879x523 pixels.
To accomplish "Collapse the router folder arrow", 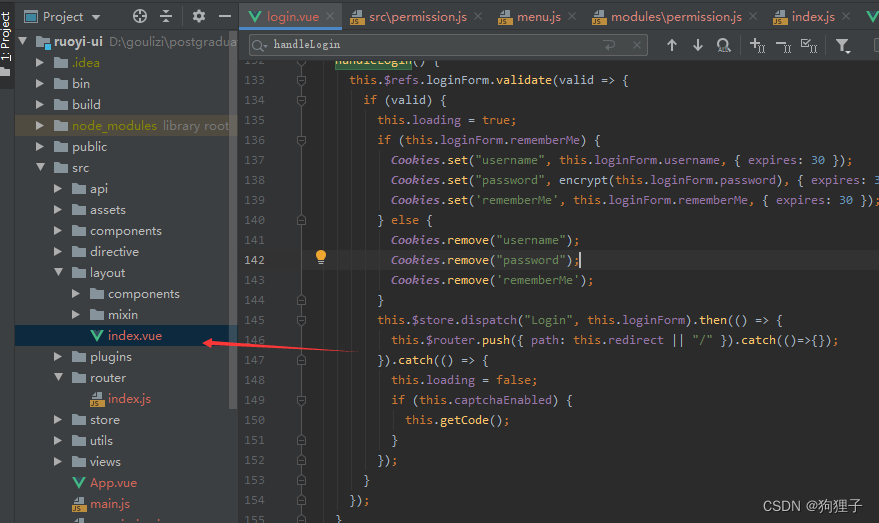I will pos(58,377).
